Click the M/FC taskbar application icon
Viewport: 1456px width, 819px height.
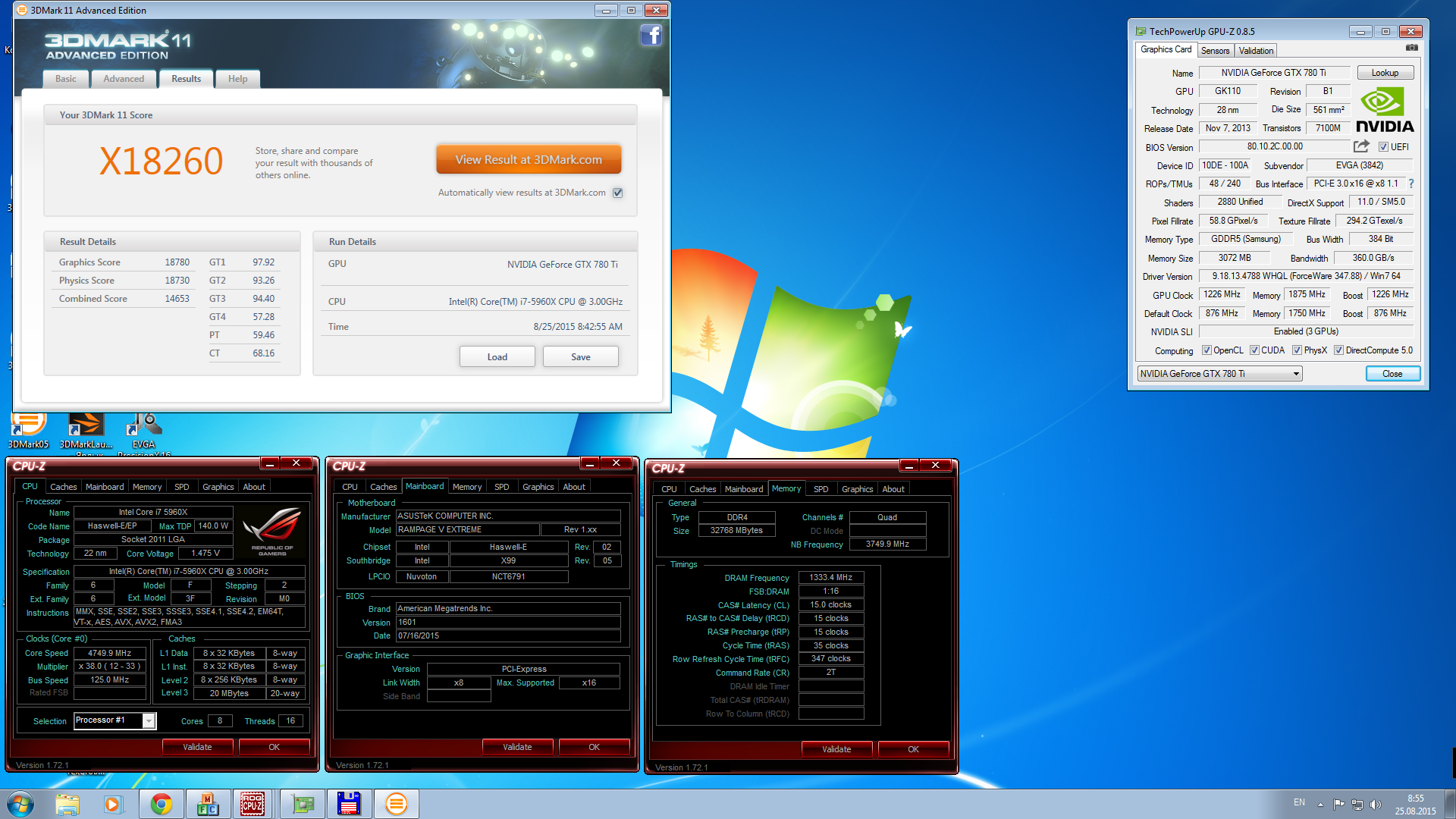pyautogui.click(x=208, y=804)
